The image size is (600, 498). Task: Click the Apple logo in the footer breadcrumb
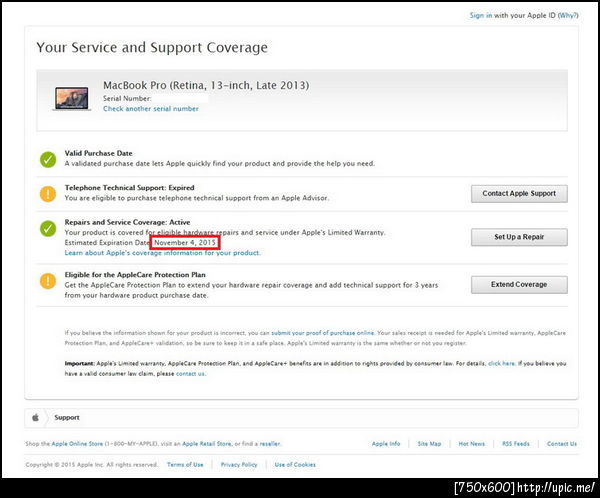pyautogui.click(x=35, y=417)
